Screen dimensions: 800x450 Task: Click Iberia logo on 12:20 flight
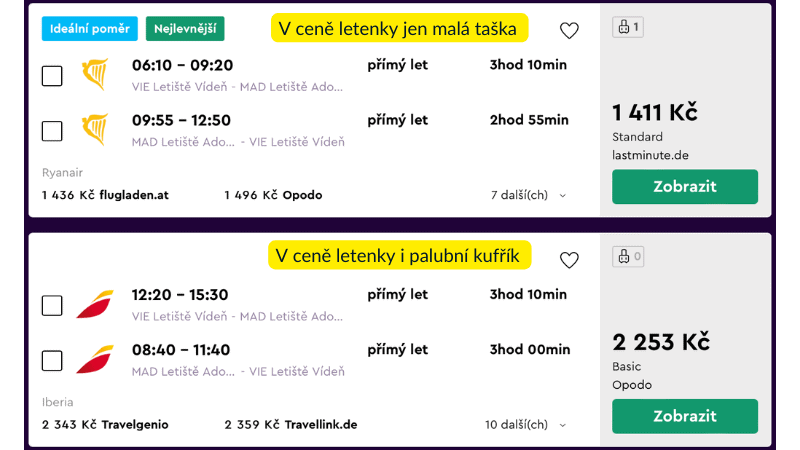tap(95, 304)
